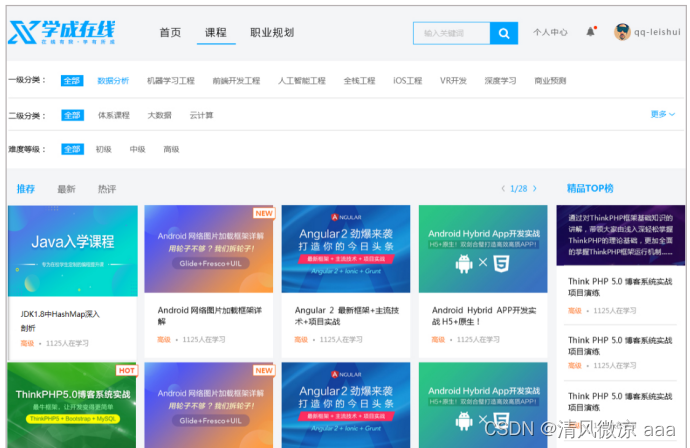
Task: Filter by 中级 difficulty
Action: [137, 149]
